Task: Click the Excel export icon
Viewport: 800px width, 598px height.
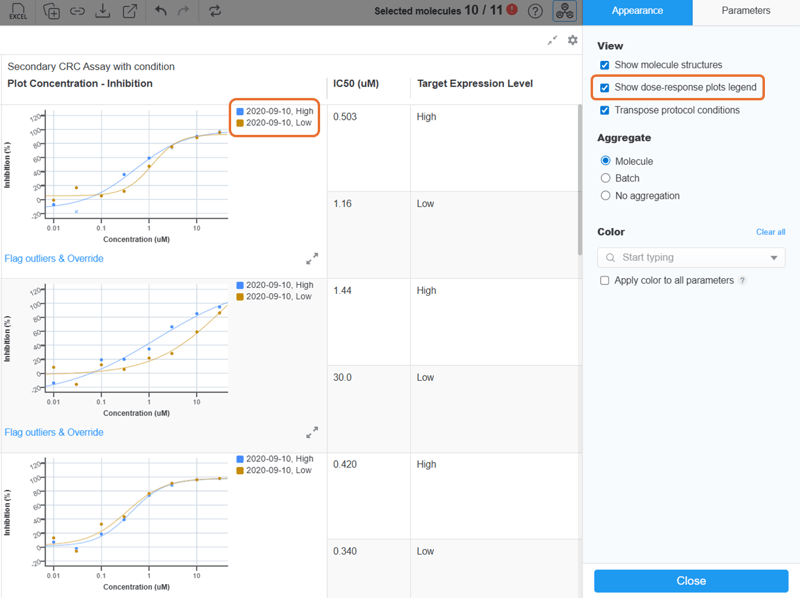Action: (x=18, y=12)
